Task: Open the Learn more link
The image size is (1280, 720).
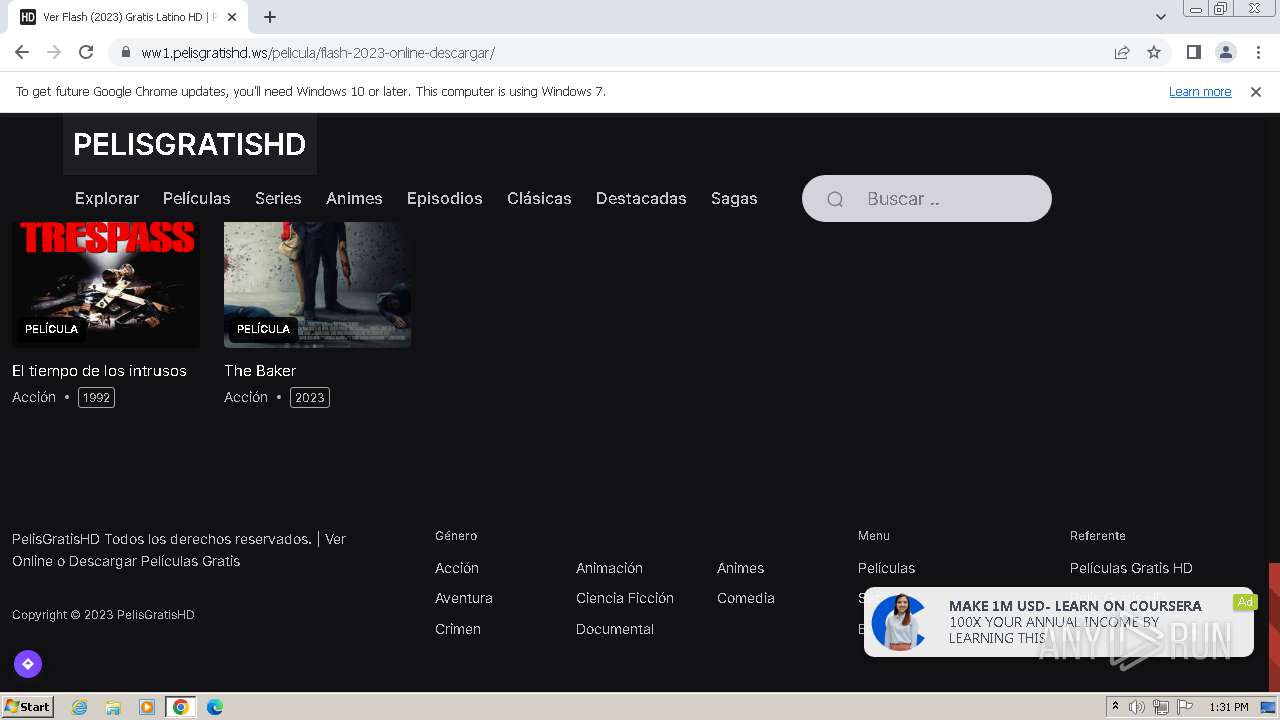Action: pyautogui.click(x=1200, y=91)
